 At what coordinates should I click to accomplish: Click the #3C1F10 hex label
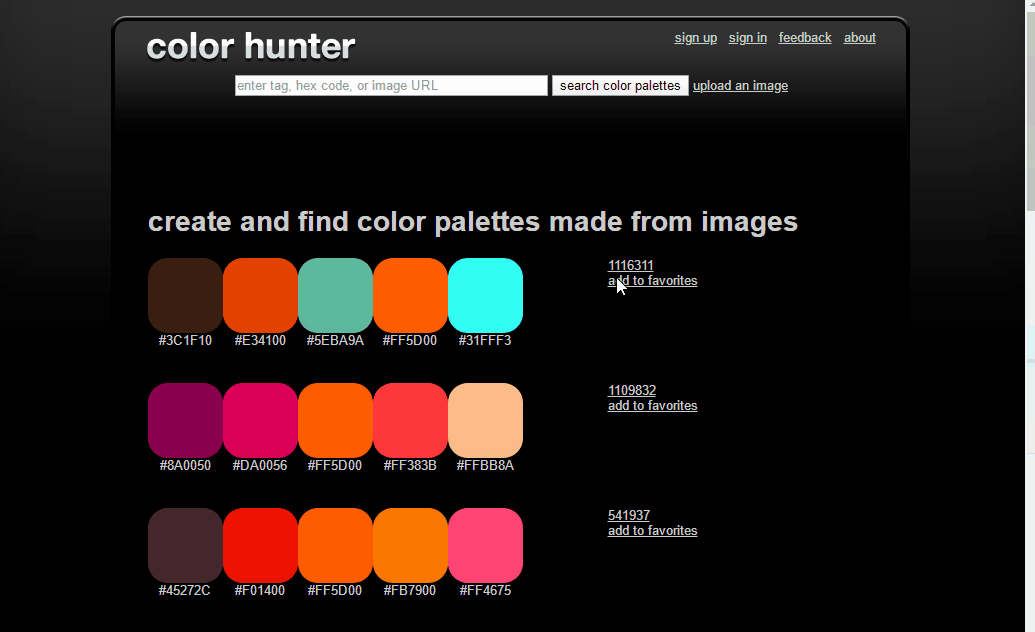point(185,340)
